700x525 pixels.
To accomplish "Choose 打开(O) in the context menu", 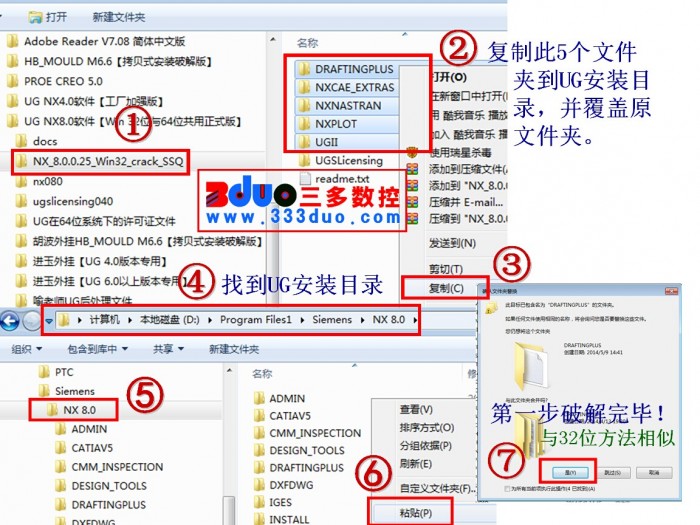I will 449,77.
